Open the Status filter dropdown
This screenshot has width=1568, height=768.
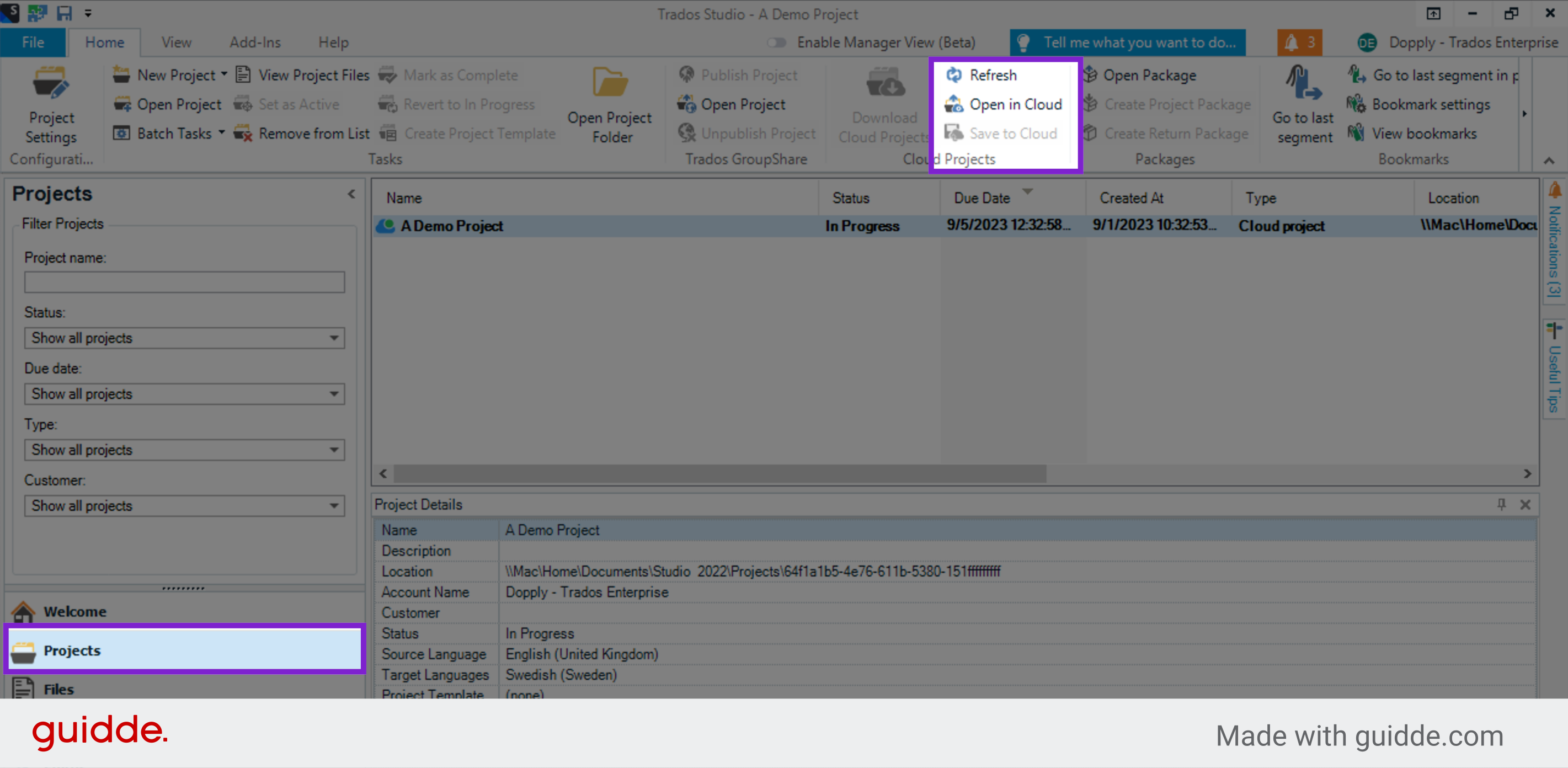[184, 338]
